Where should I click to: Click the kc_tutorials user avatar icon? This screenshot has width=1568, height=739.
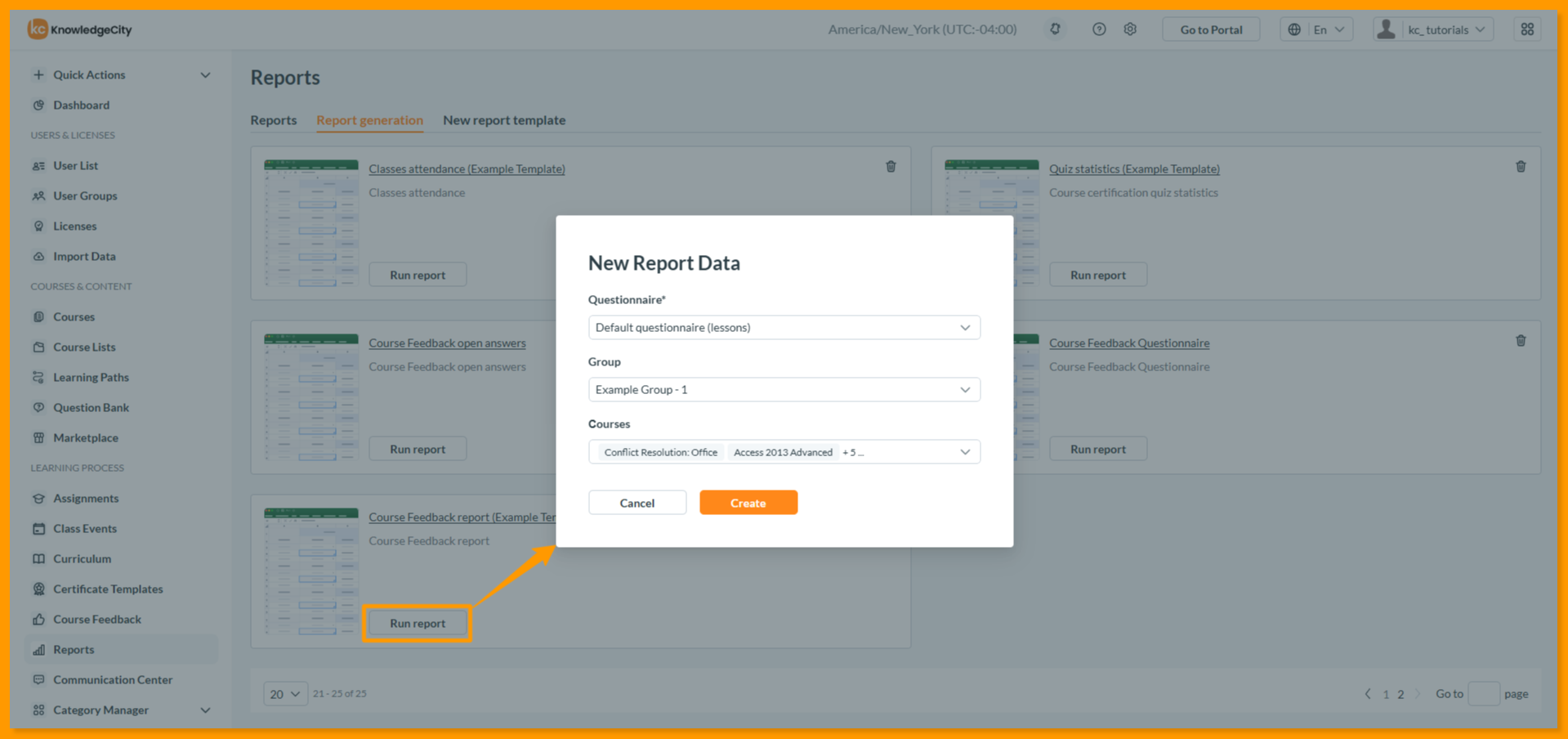point(1386,29)
